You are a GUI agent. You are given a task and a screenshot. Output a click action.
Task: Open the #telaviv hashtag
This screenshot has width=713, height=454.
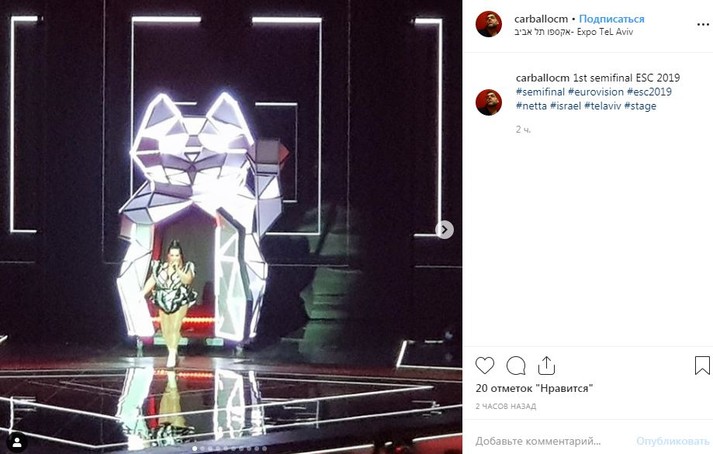pyautogui.click(x=603, y=106)
